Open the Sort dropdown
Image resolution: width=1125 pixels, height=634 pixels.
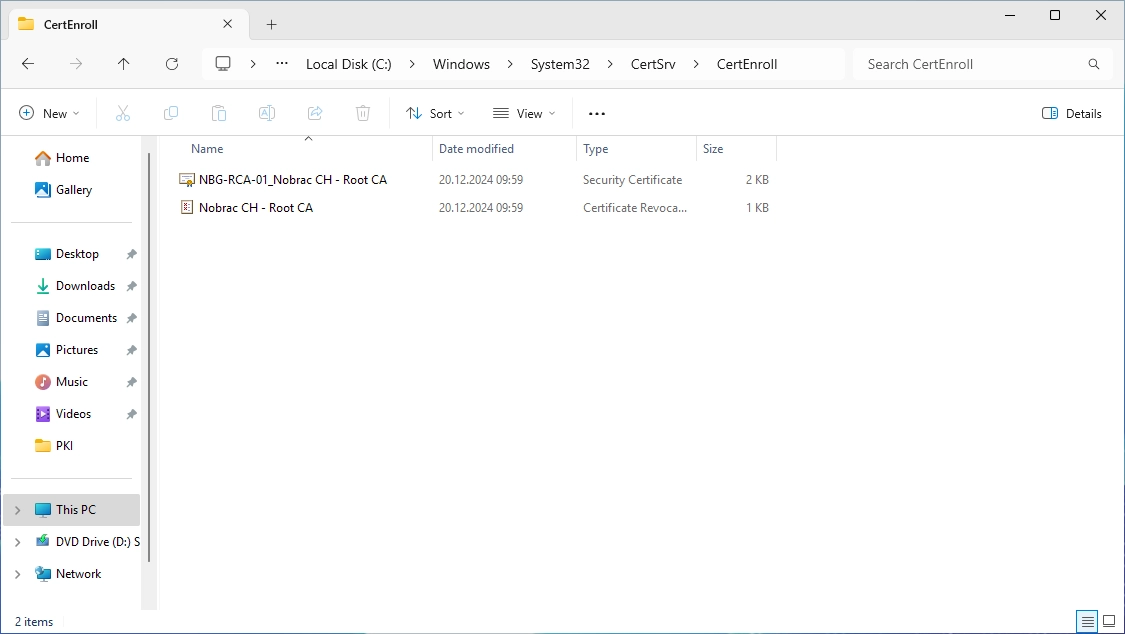[x=435, y=113]
